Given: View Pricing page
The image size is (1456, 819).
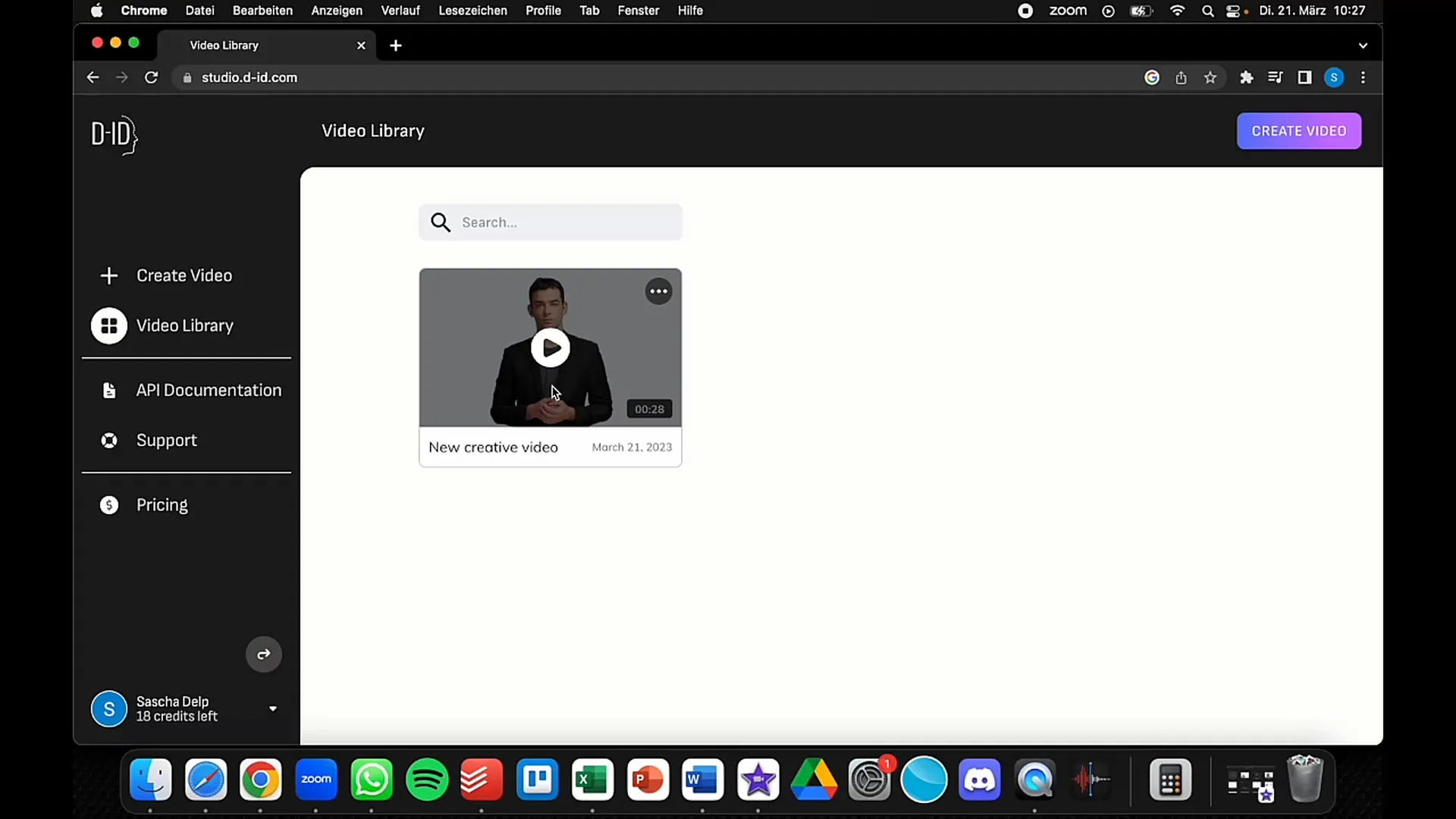Looking at the screenshot, I should pyautogui.click(x=161, y=504).
